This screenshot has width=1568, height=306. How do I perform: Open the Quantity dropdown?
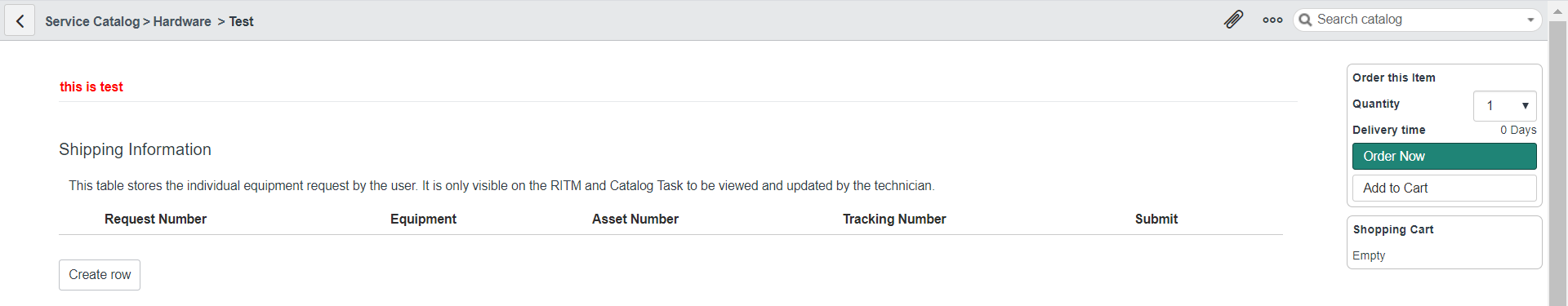click(x=1504, y=106)
